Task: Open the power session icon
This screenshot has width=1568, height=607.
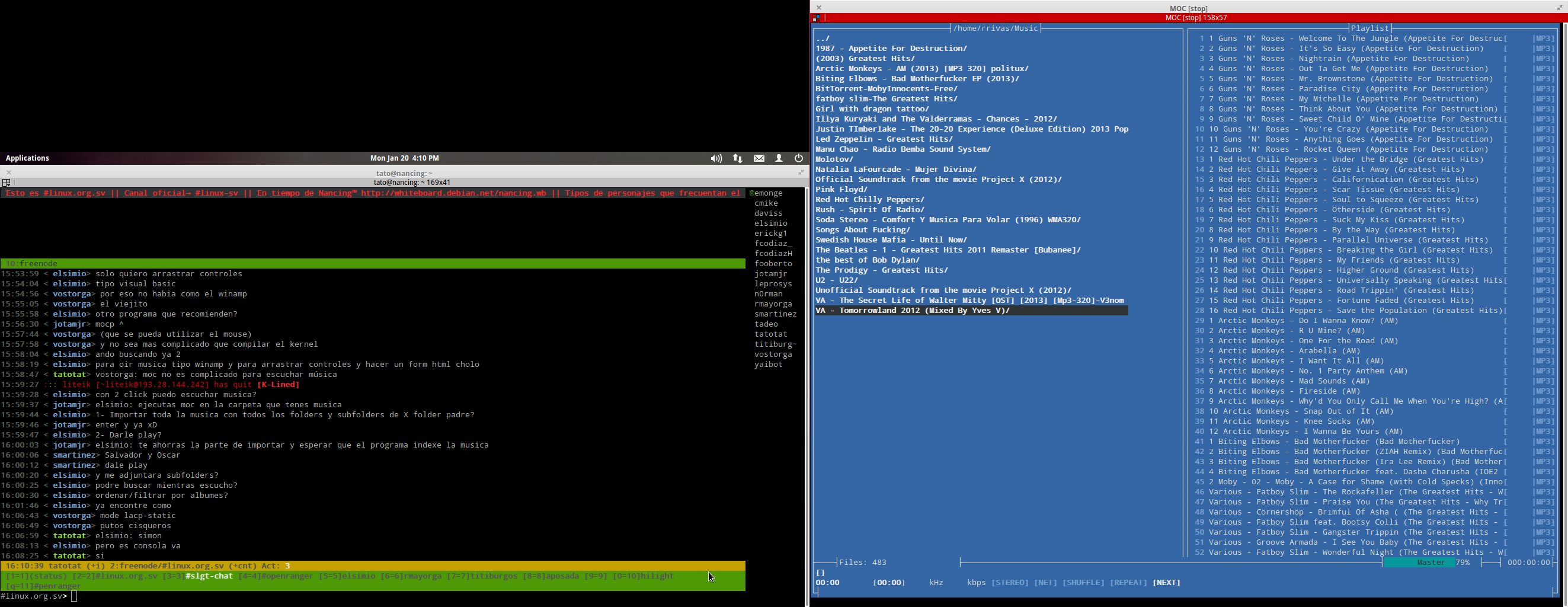Action: coord(799,158)
